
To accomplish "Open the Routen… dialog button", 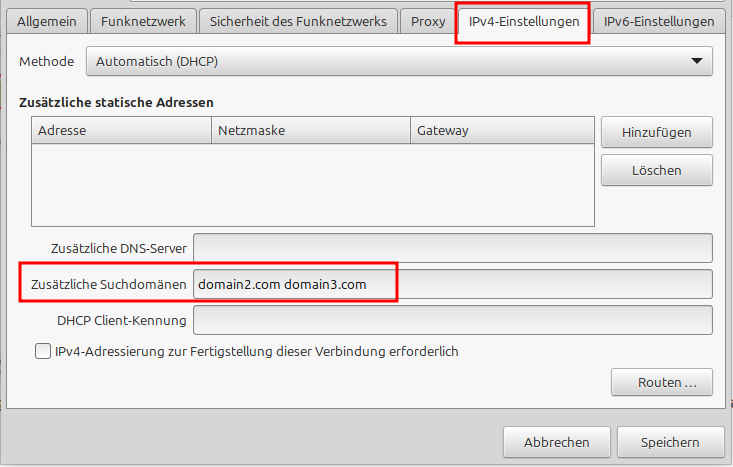I will point(660,383).
